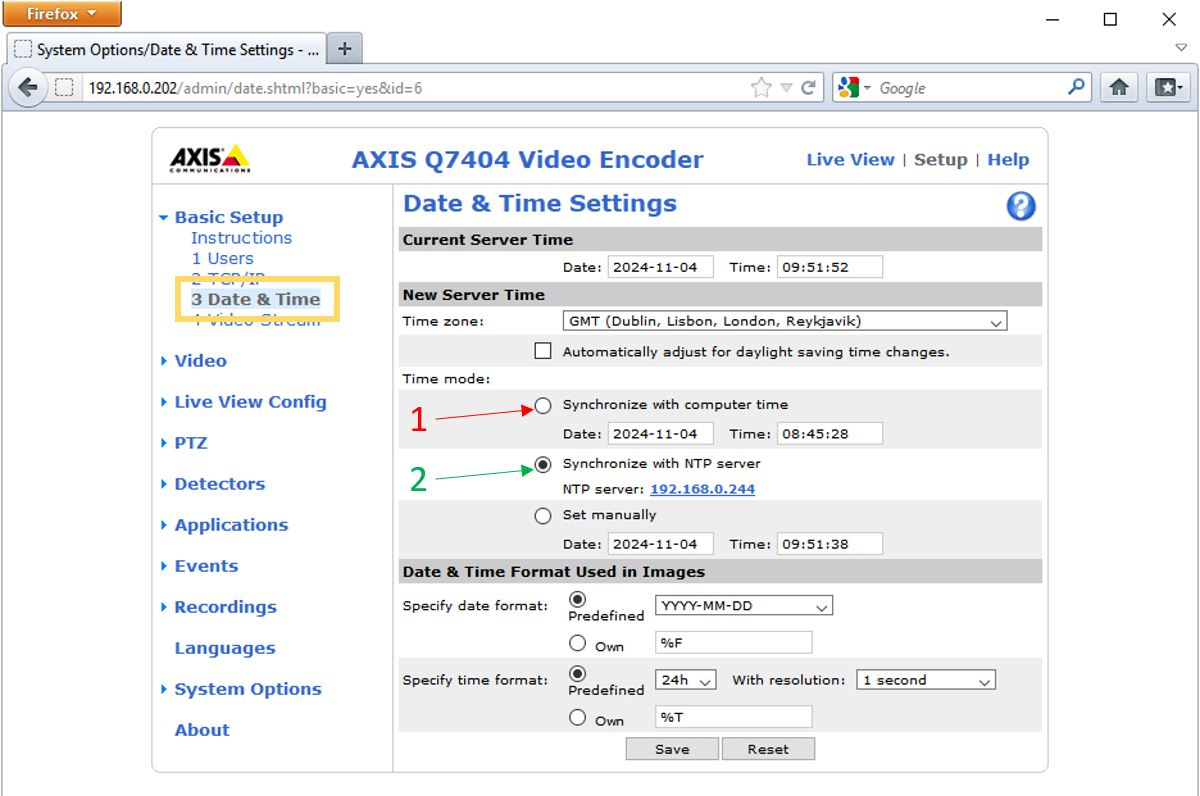Open the Time zone dropdown
Viewport: 1200px width, 796px height.
[785, 322]
